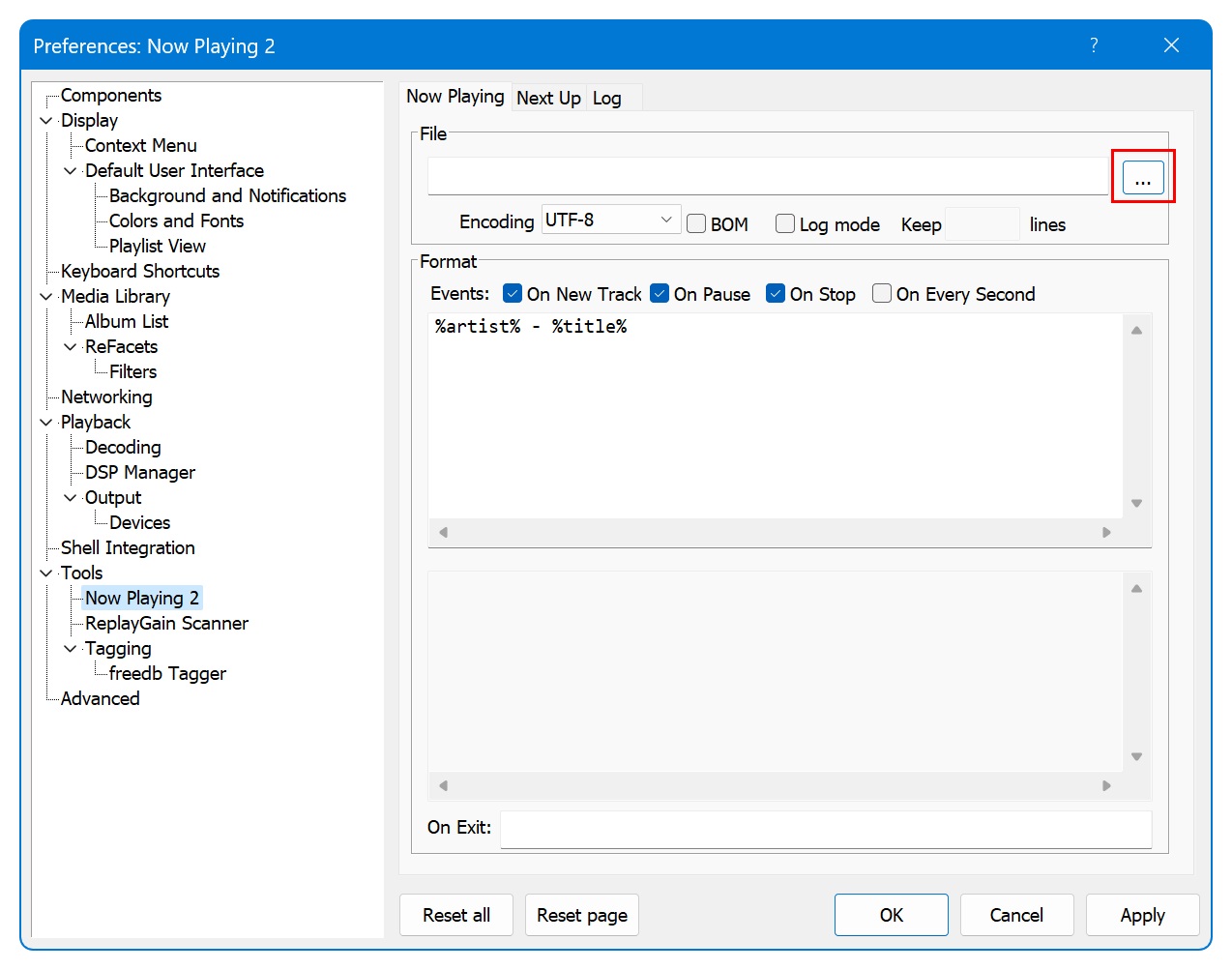Select the Tagging tree label
Viewport: 1232px width, 970px height.
pyautogui.click(x=118, y=648)
